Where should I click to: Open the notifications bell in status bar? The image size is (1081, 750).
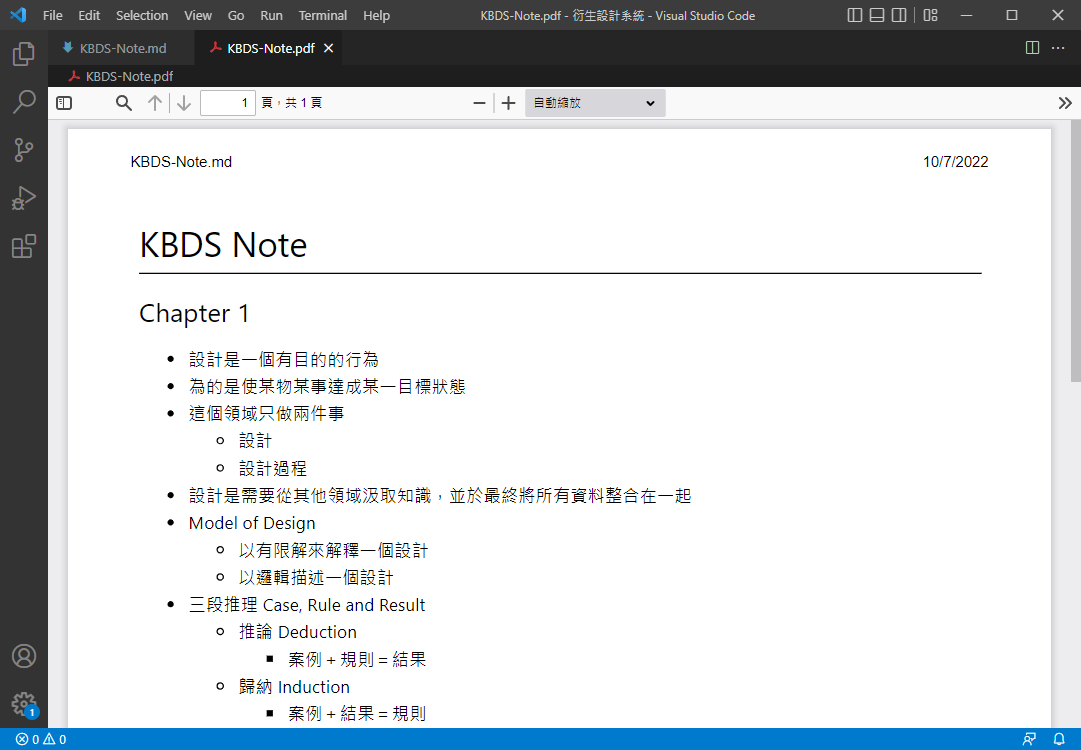point(1059,740)
